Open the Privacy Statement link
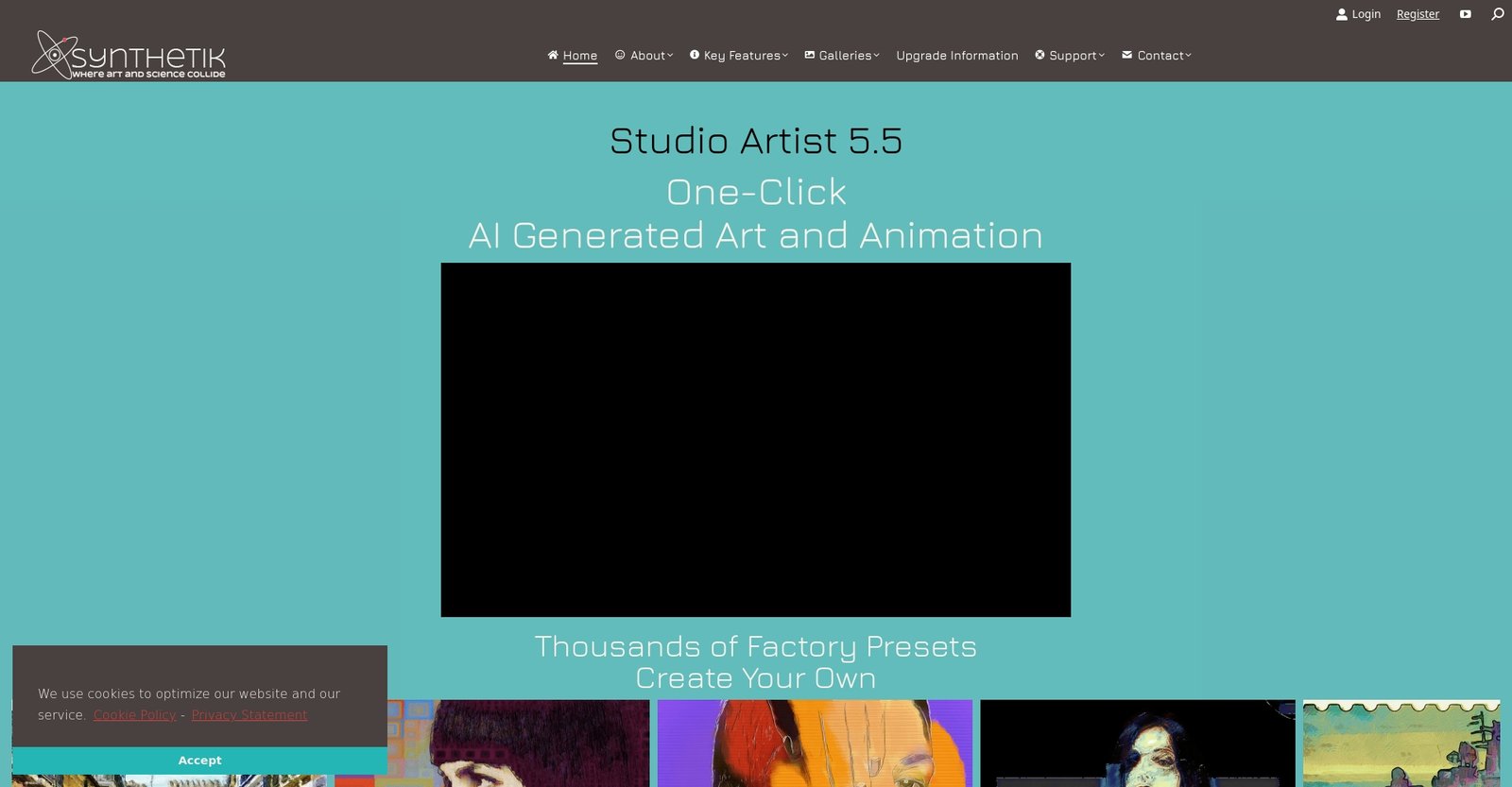 [249, 715]
